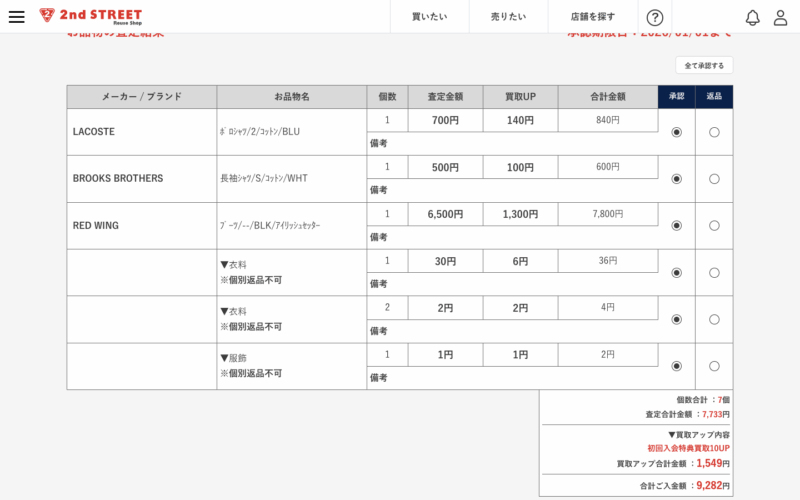Select 返品 radio for LACOSTE item

[714, 132]
